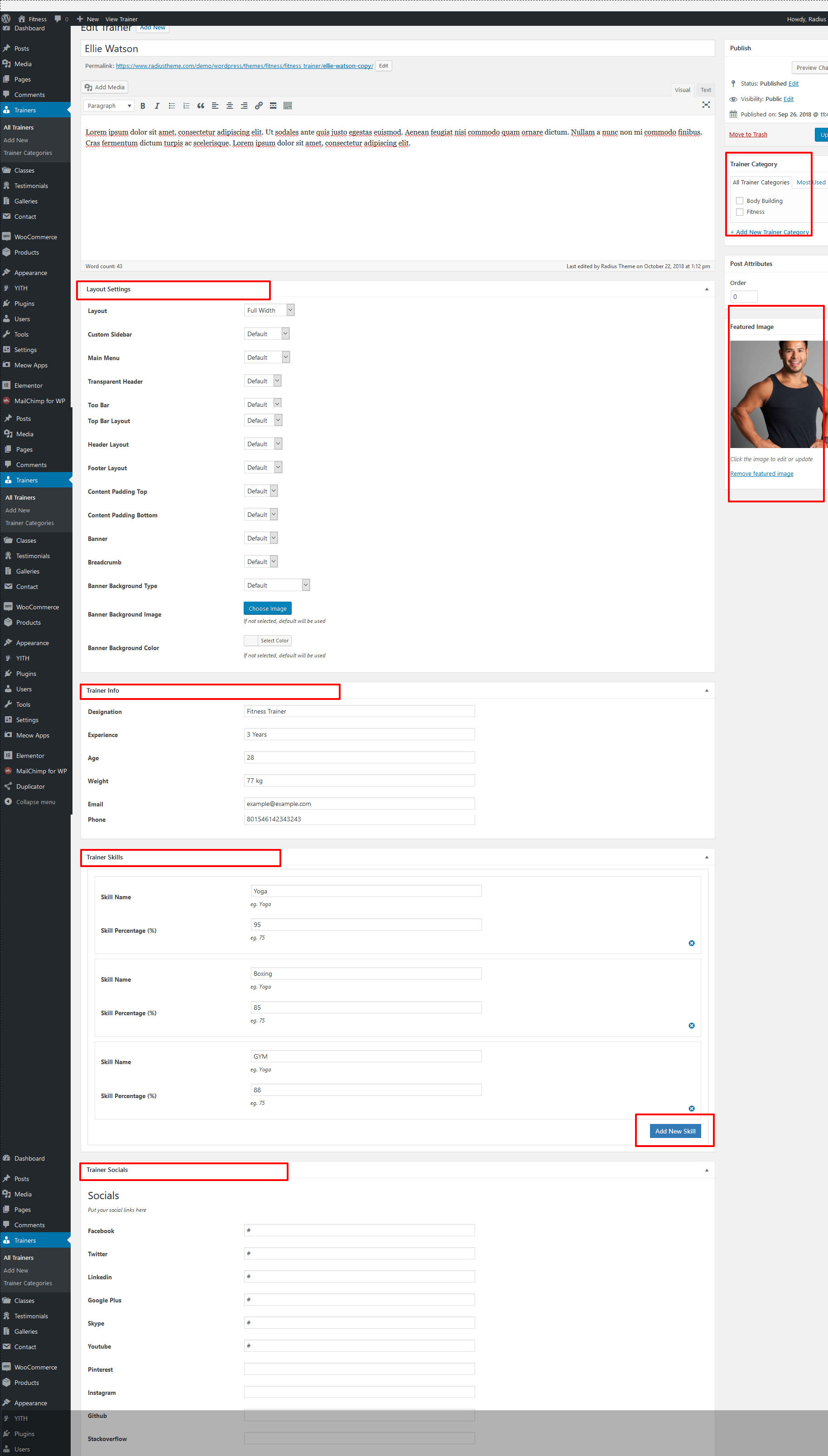Viewport: 828px width, 1456px height.
Task: Click Add New Trainer Category link
Action: click(770, 232)
